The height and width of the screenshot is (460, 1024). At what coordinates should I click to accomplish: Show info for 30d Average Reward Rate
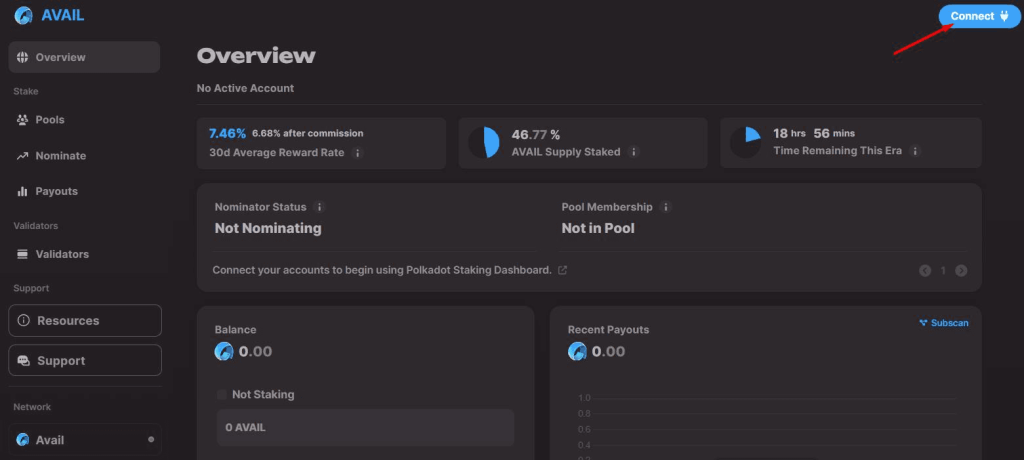pyautogui.click(x=357, y=153)
